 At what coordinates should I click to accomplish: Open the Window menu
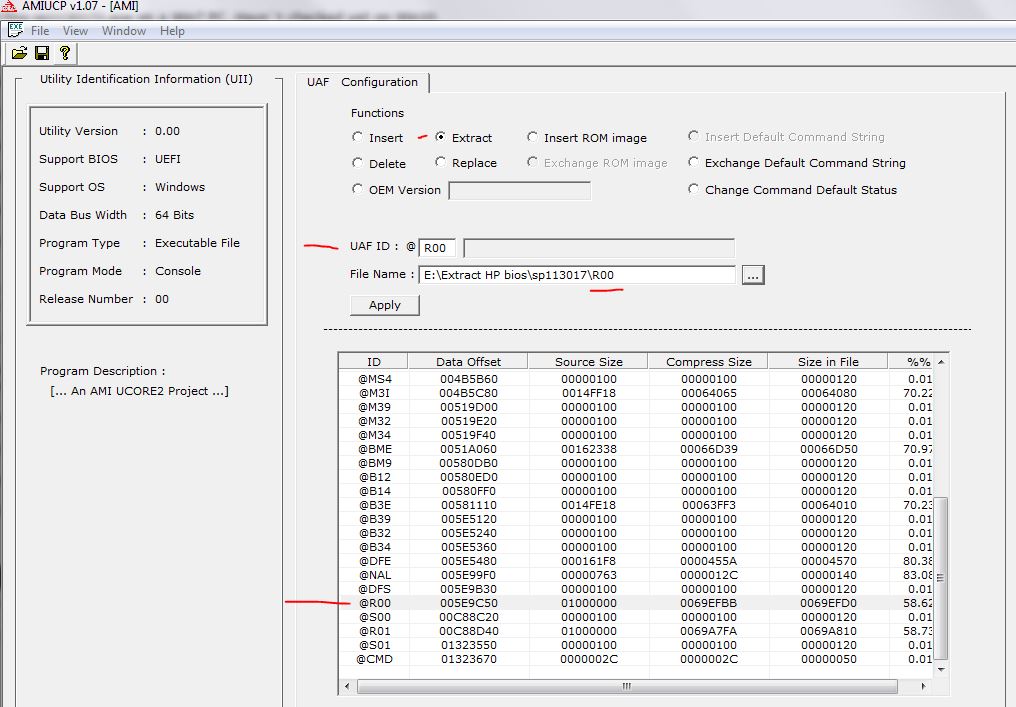coord(124,30)
